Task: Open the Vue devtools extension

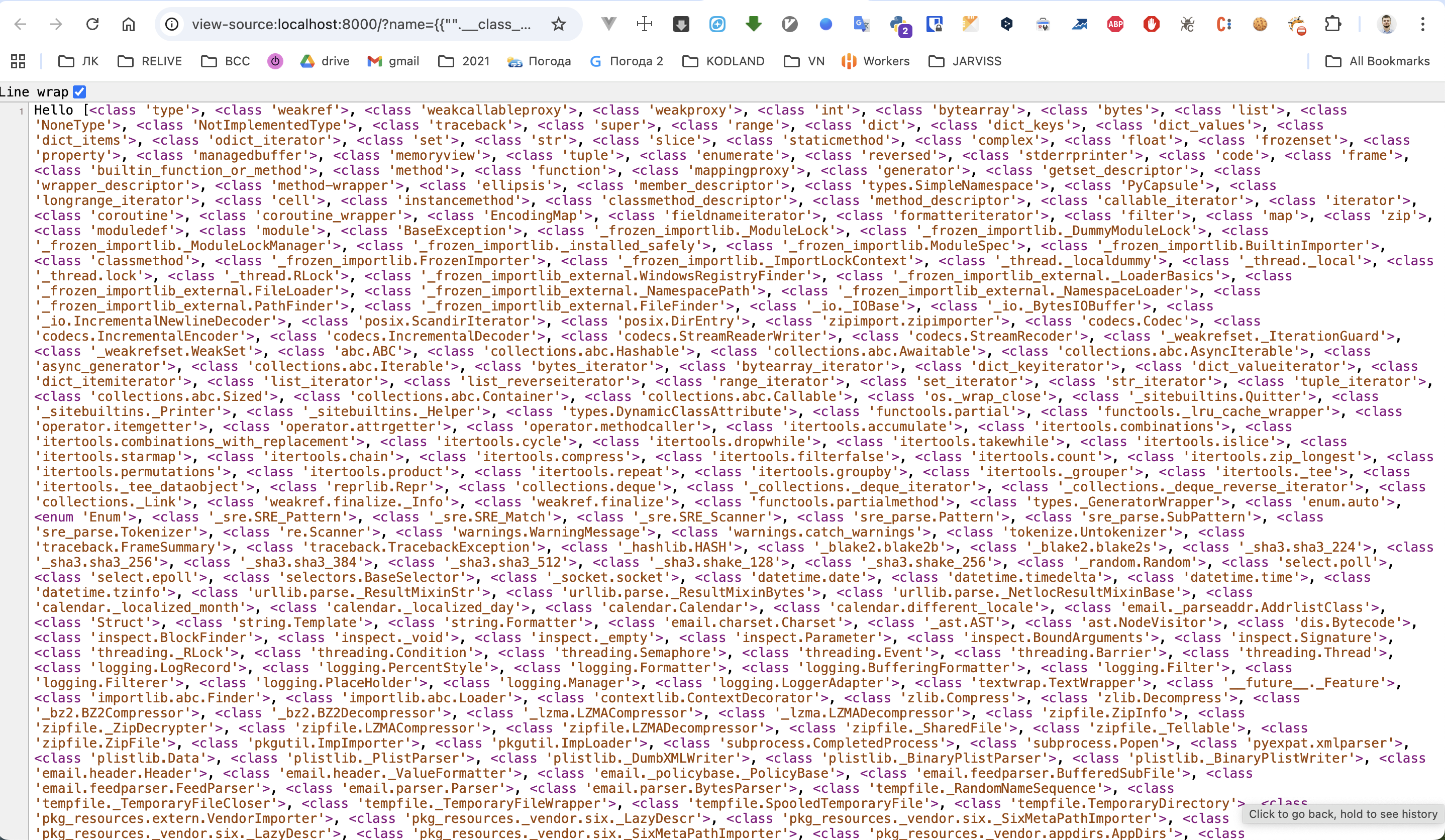Action: 608,24
